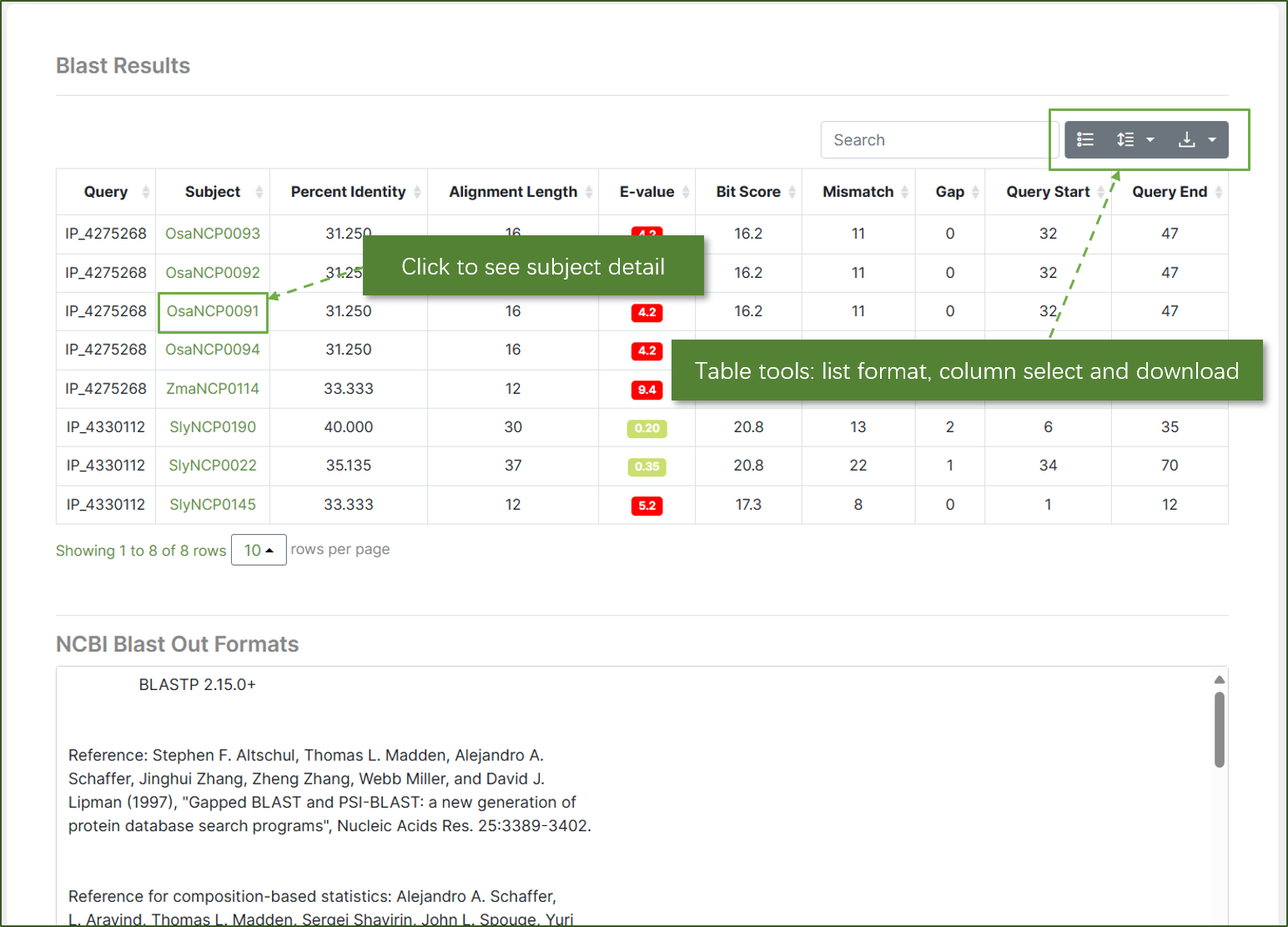
Task: Sort by the Bit Score sort arrows
Action: 792,192
